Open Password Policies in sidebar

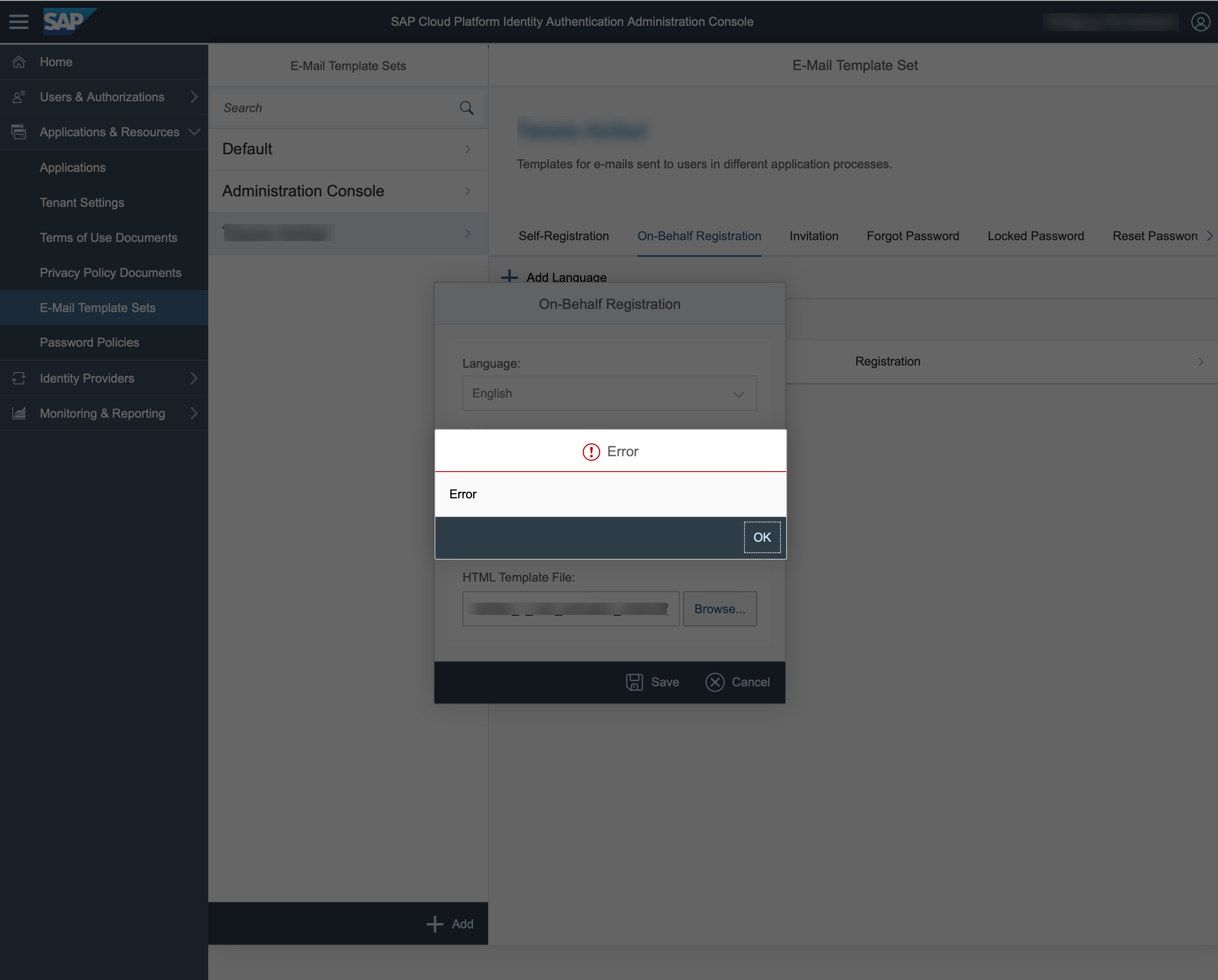click(x=104, y=343)
